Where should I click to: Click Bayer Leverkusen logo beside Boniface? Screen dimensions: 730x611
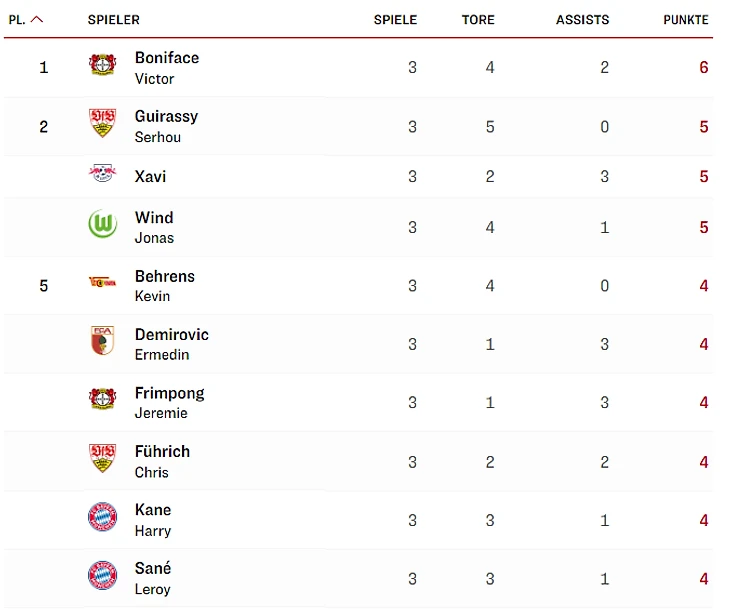point(102,66)
